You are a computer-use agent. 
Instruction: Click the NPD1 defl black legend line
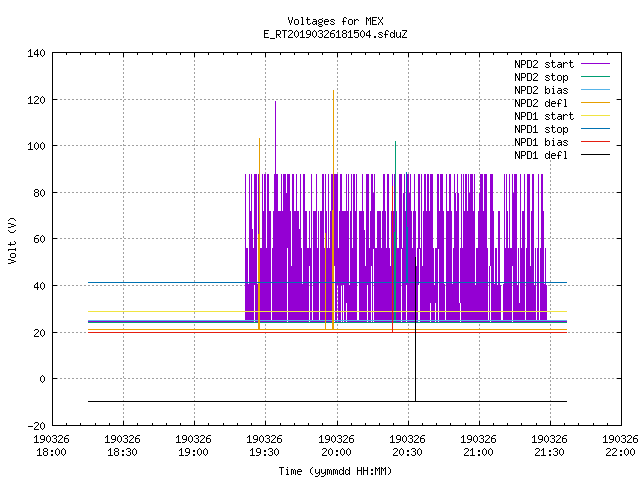pyautogui.click(x=595, y=155)
